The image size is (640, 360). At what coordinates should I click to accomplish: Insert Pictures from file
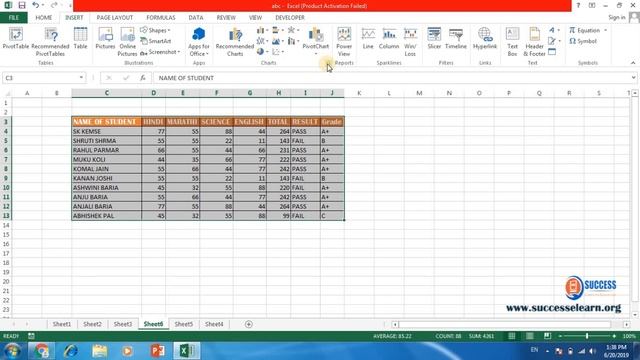point(105,38)
